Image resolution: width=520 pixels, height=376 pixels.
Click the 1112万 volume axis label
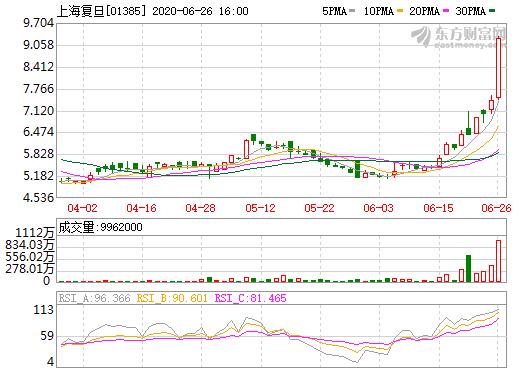[35, 233]
